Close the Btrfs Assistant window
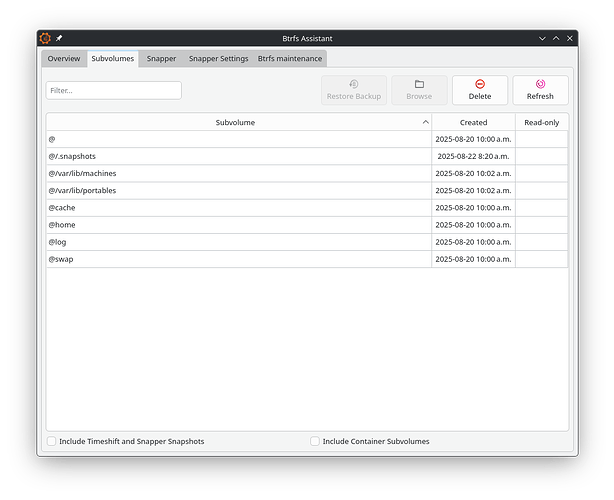This screenshot has width=614, height=500. coord(570,38)
